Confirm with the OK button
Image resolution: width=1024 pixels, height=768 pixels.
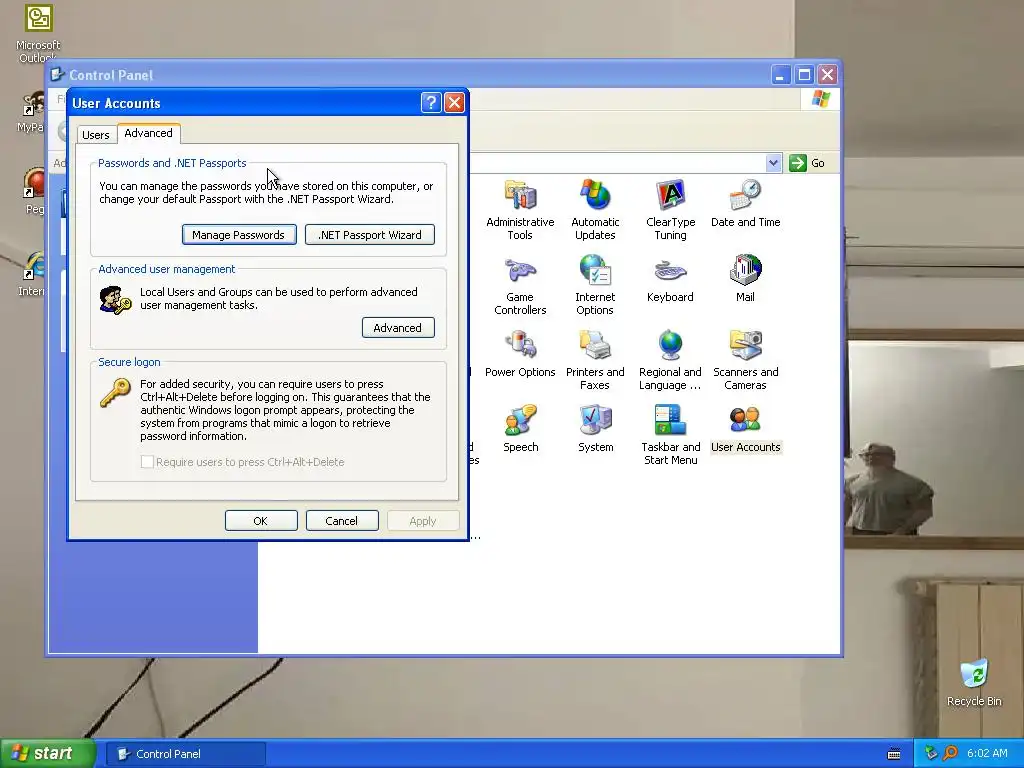[x=261, y=520]
